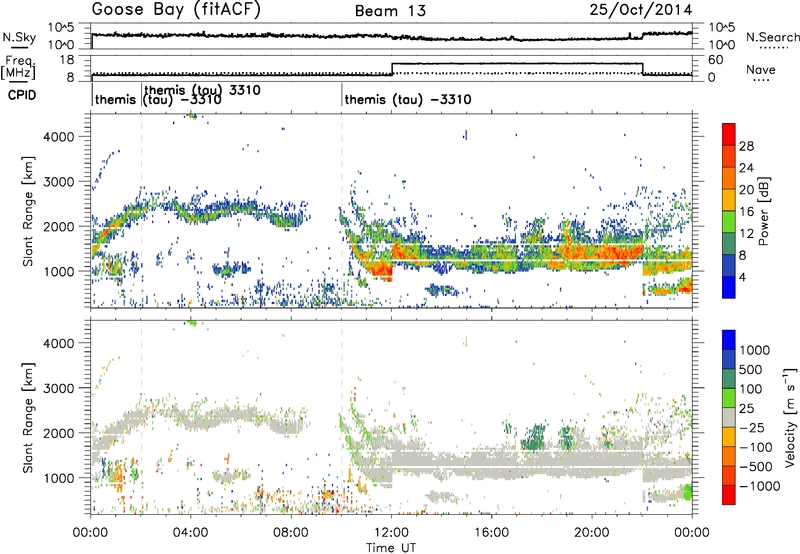Click the "Freq. [MHz]" axis label
The width and height of the screenshot is (800, 554).
(x=19, y=67)
